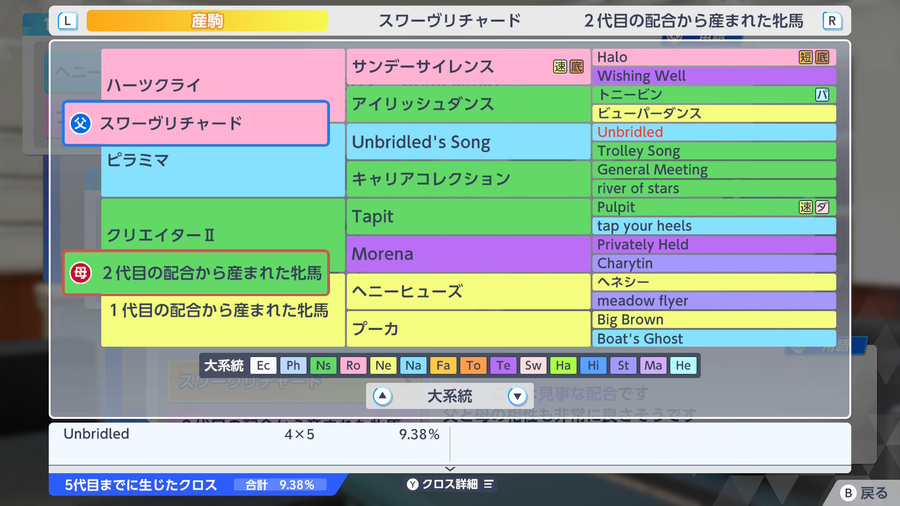Select the Ne lineage swatch
Viewport: 900px width, 506px height.
point(383,365)
